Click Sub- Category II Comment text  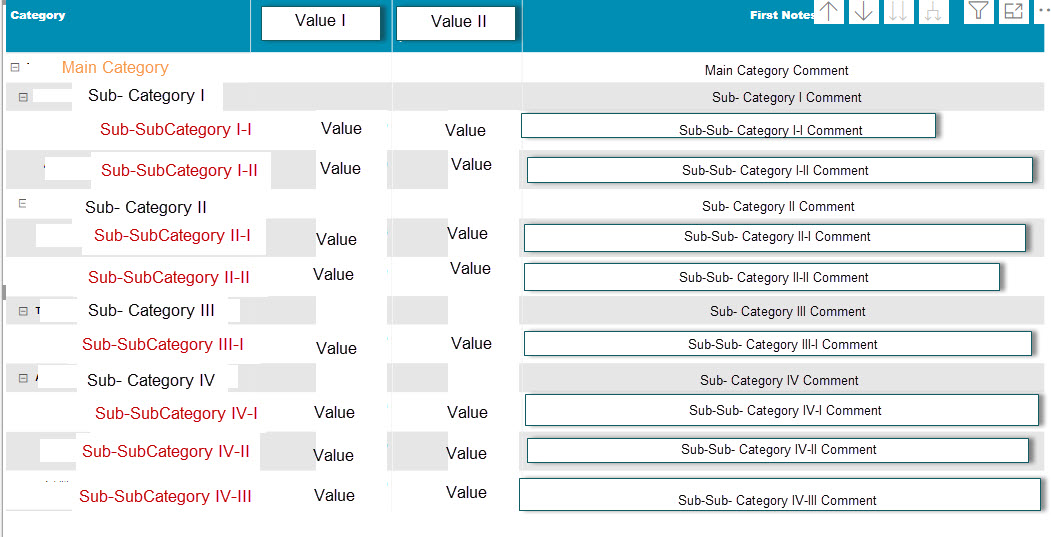778,206
